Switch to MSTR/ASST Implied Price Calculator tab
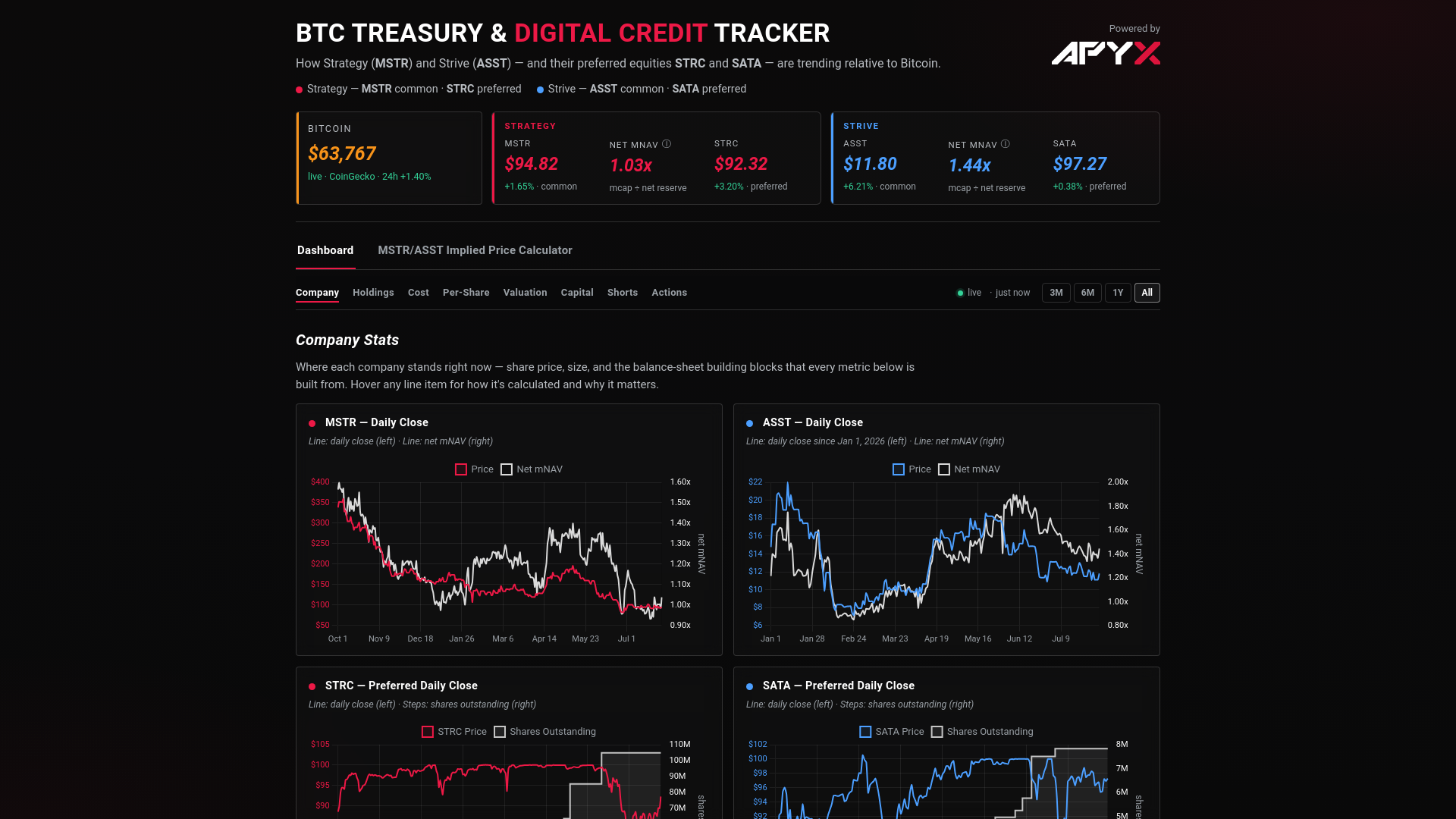 click(x=475, y=250)
